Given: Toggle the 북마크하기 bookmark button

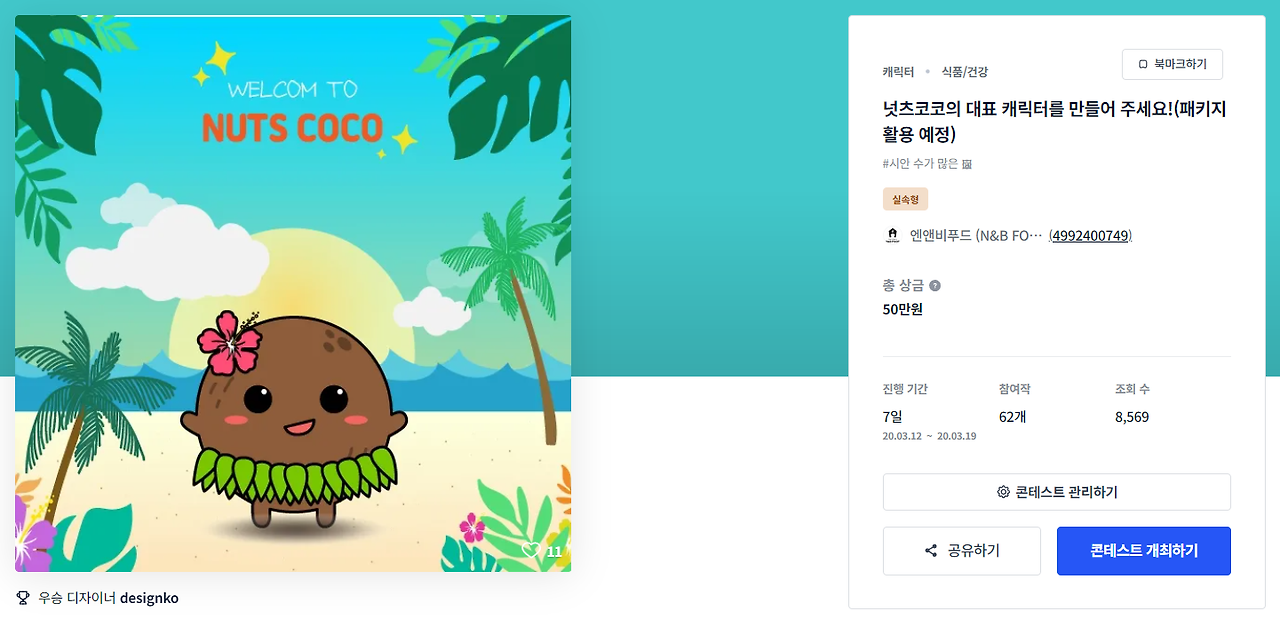Looking at the screenshot, I should point(1172,64).
